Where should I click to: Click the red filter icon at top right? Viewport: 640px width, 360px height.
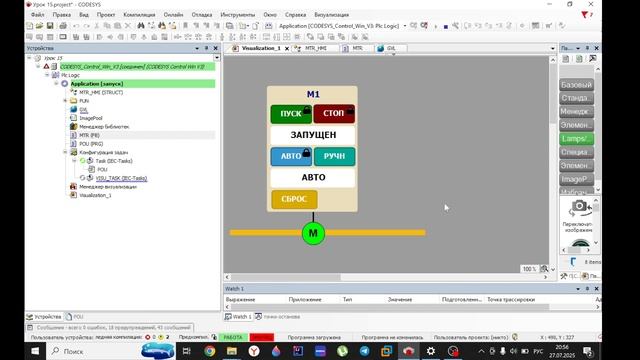584,15
